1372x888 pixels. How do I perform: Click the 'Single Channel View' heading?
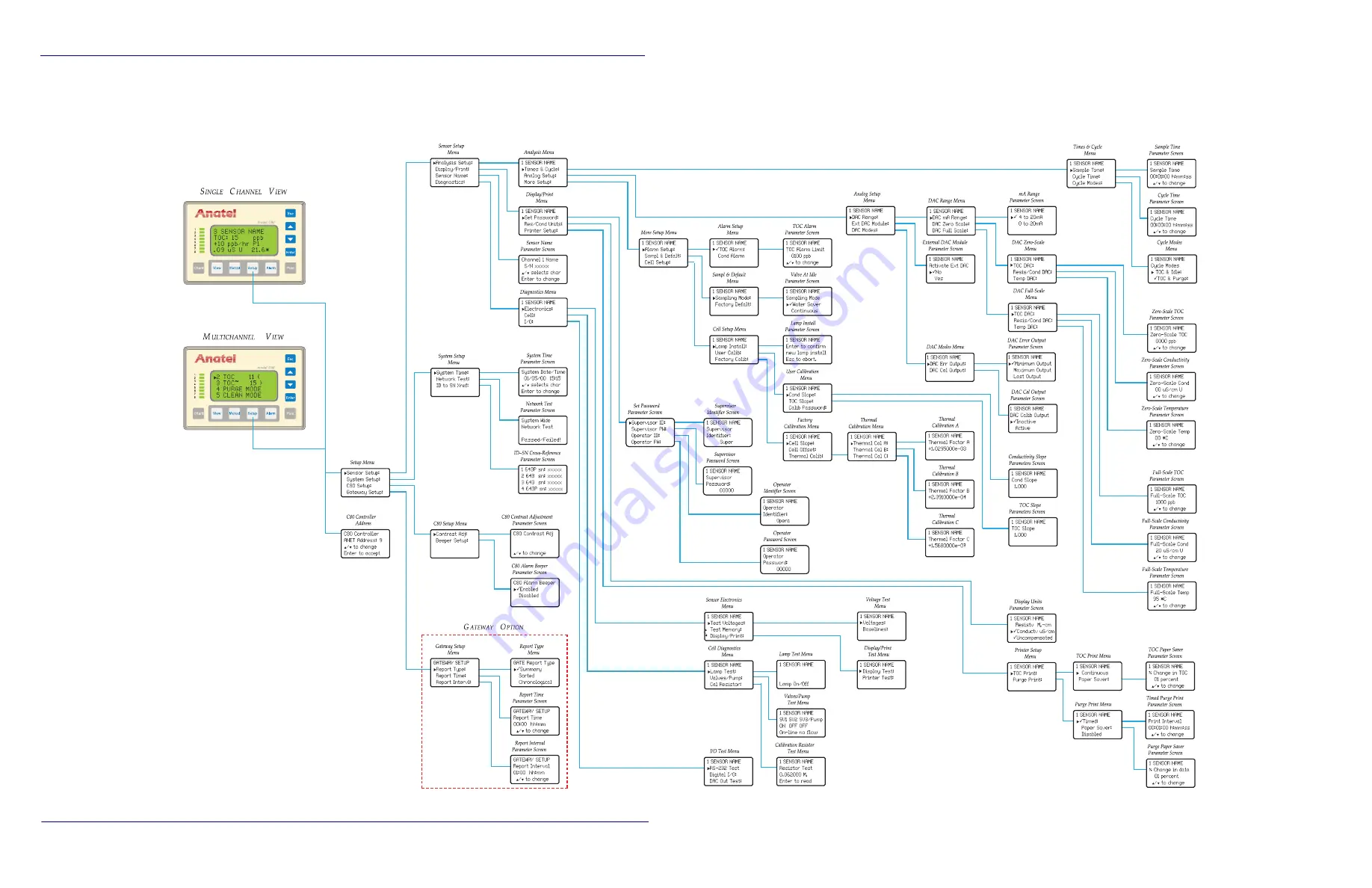[244, 191]
